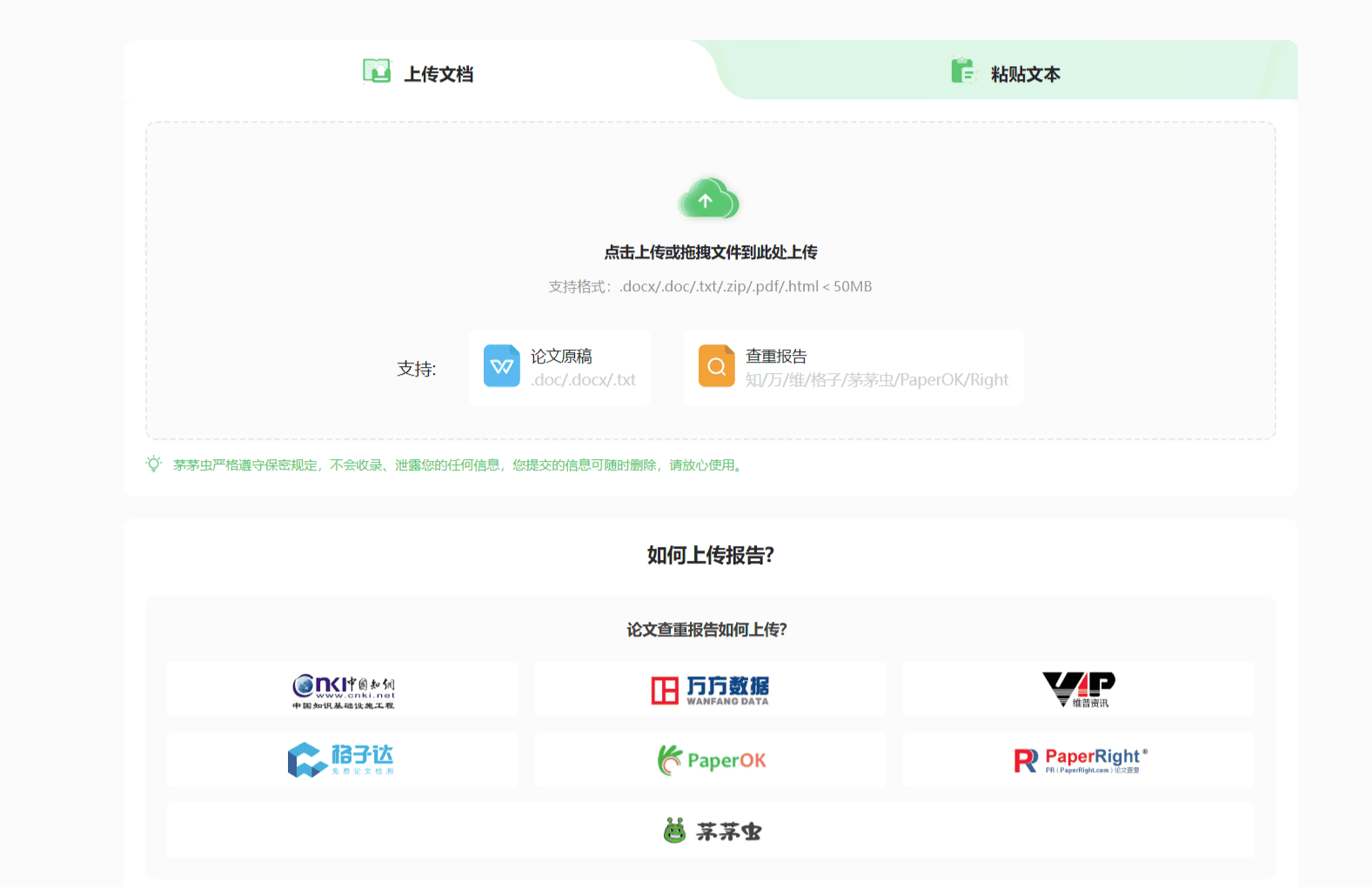Click the 论文查重报告如何上传? subheading
The width and height of the screenshot is (1372, 887).
(706, 630)
